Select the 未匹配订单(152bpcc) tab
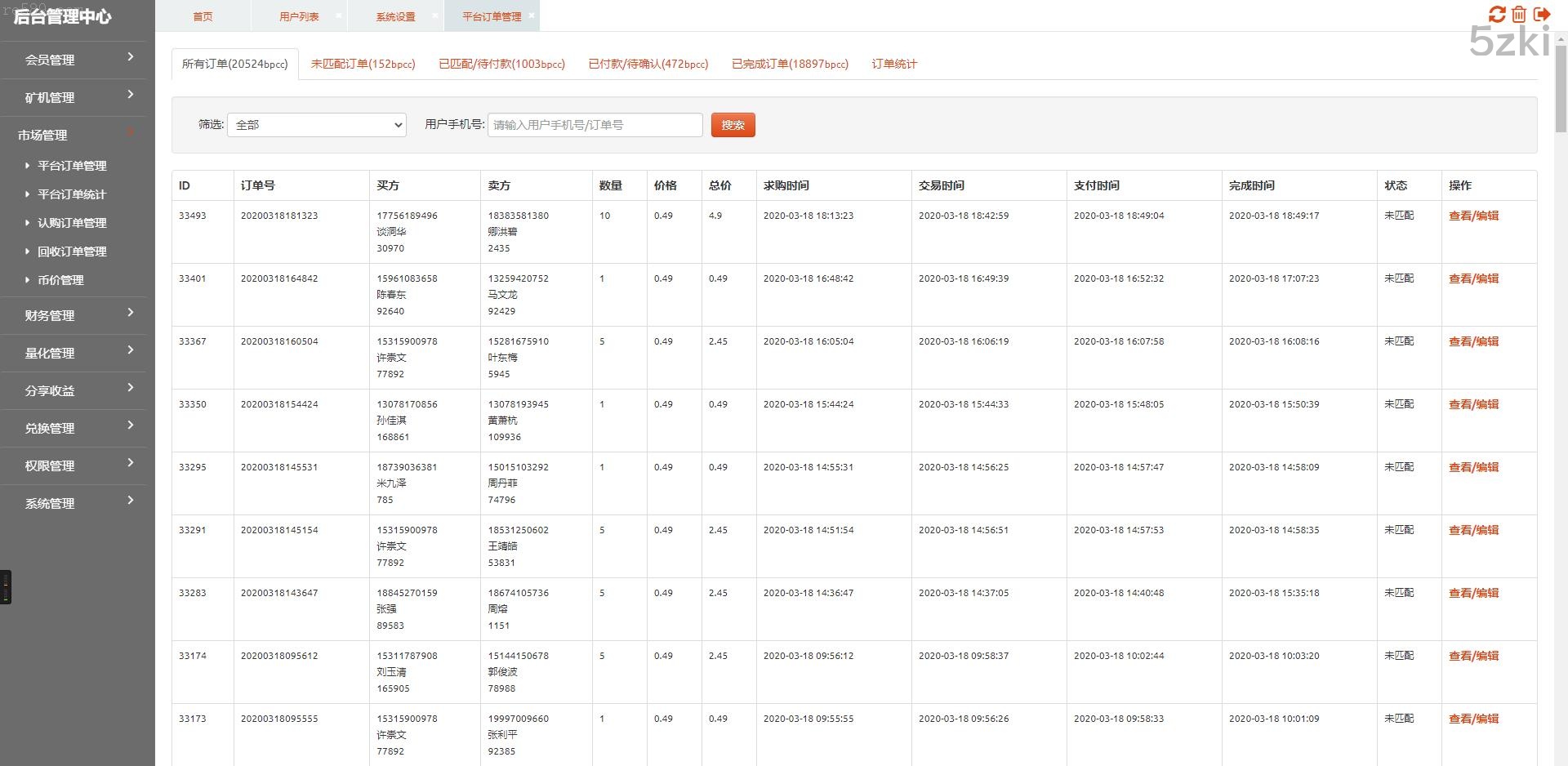The height and width of the screenshot is (766, 1568). coord(363,64)
